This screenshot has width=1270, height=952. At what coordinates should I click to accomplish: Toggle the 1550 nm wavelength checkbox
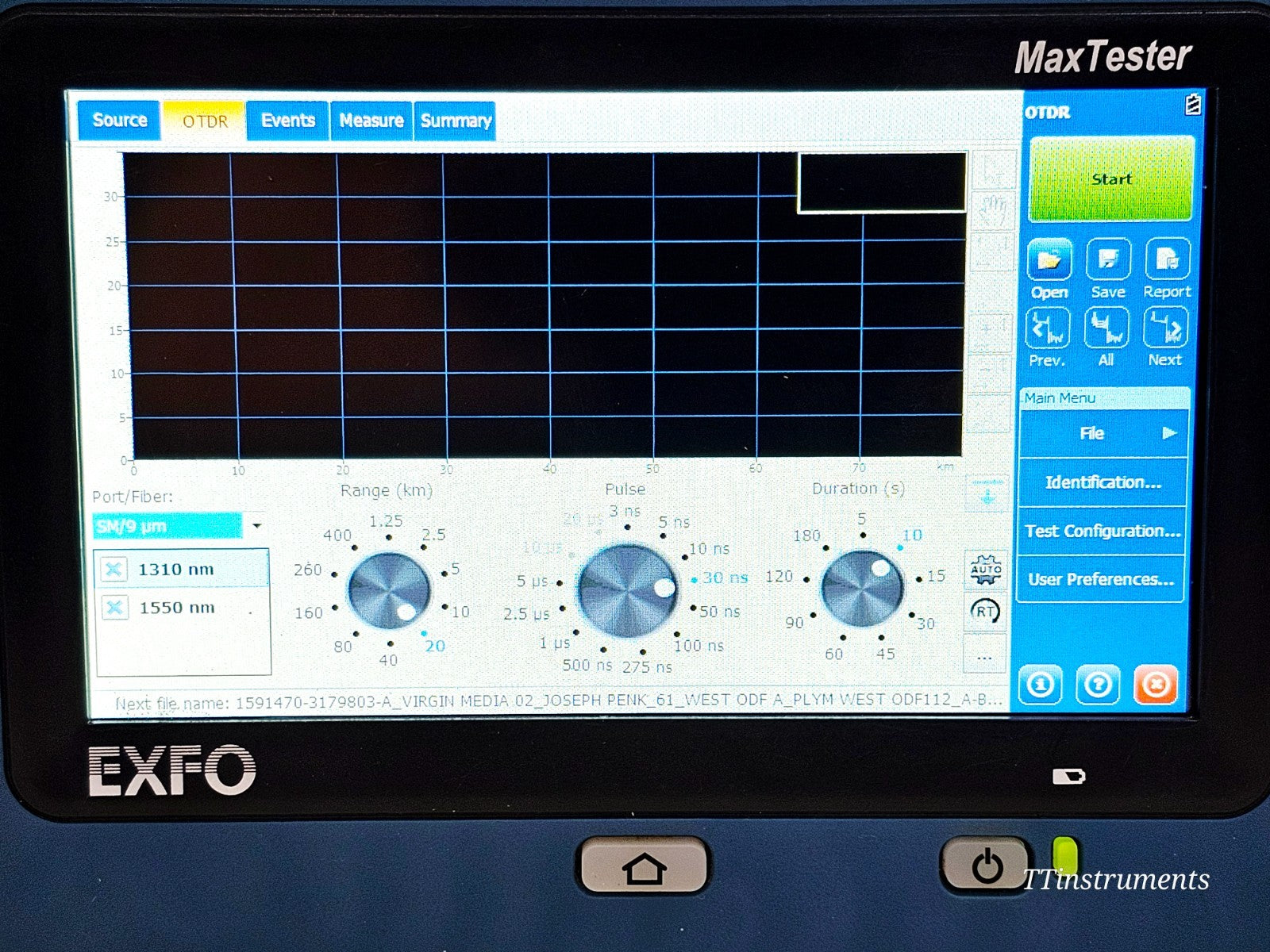pos(115,608)
